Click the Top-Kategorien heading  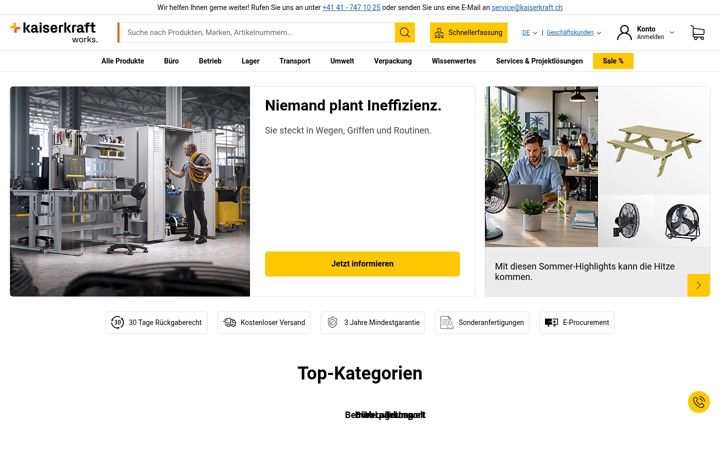(360, 373)
